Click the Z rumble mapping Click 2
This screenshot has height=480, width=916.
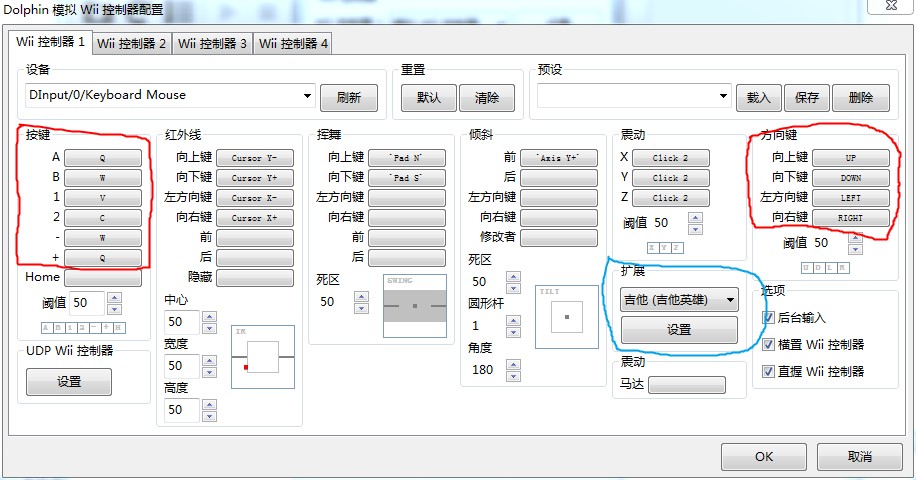671,198
